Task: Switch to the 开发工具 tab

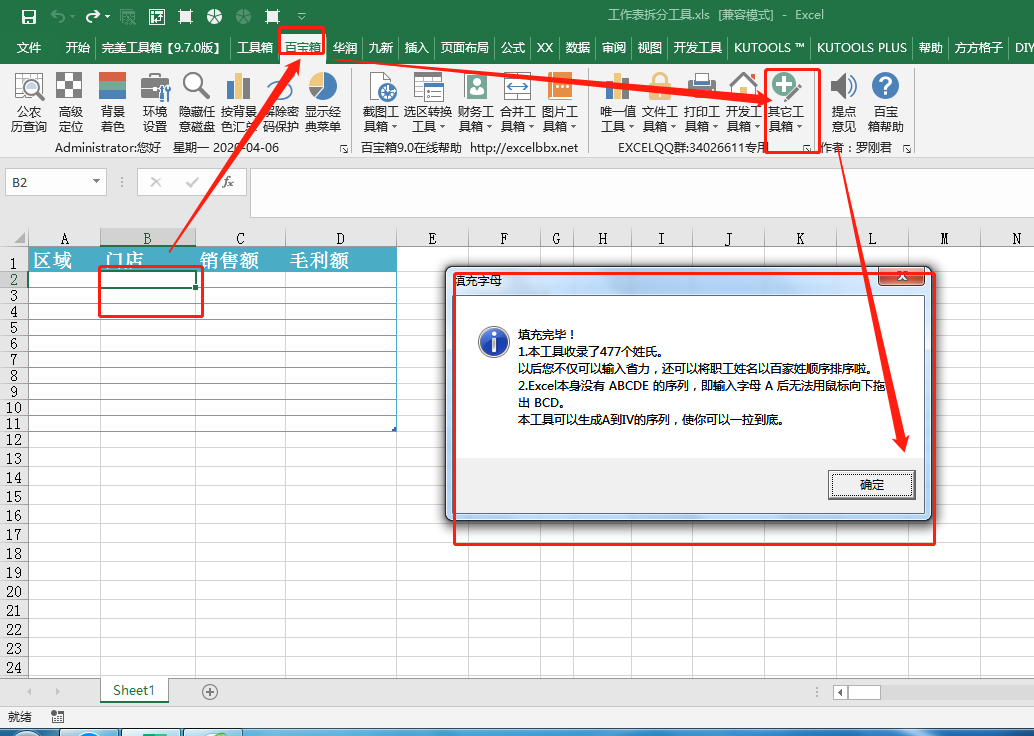Action: (698, 47)
